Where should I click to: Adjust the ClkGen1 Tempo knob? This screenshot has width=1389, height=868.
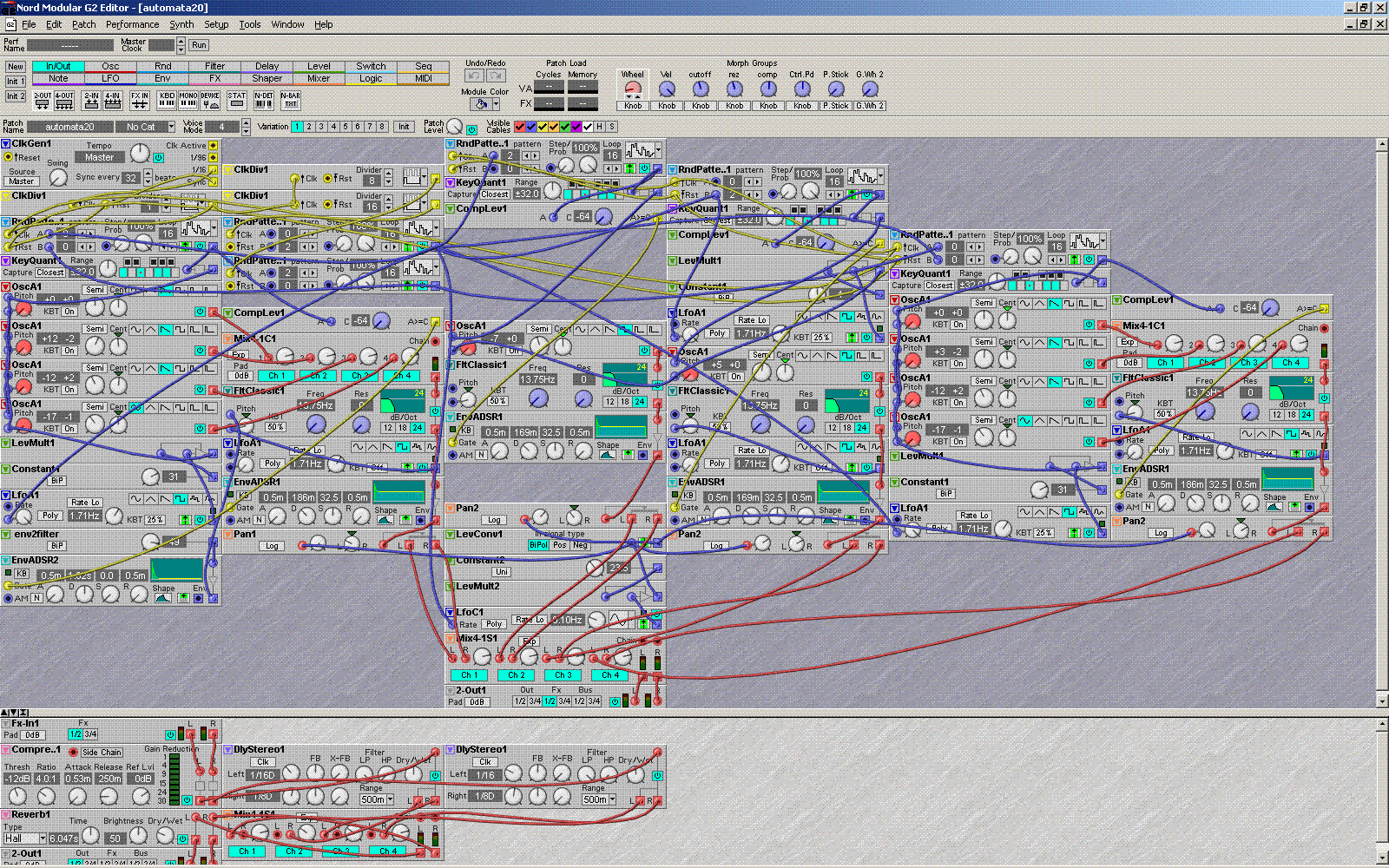click(140, 154)
